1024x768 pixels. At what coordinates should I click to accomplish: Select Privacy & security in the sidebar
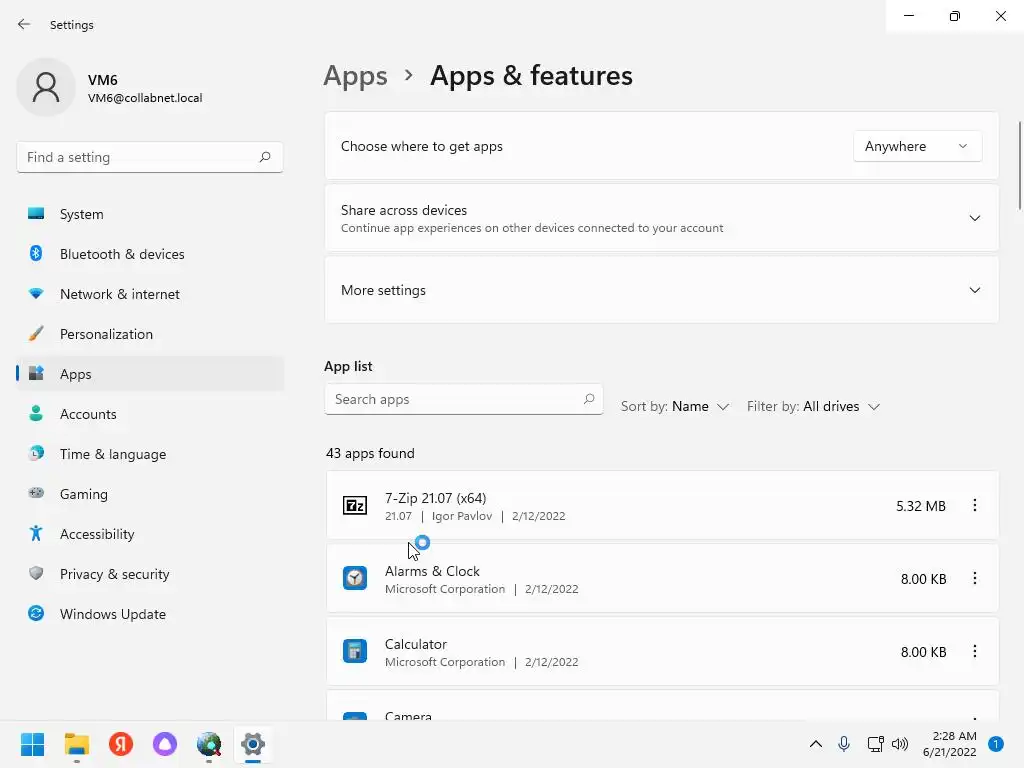(x=114, y=574)
